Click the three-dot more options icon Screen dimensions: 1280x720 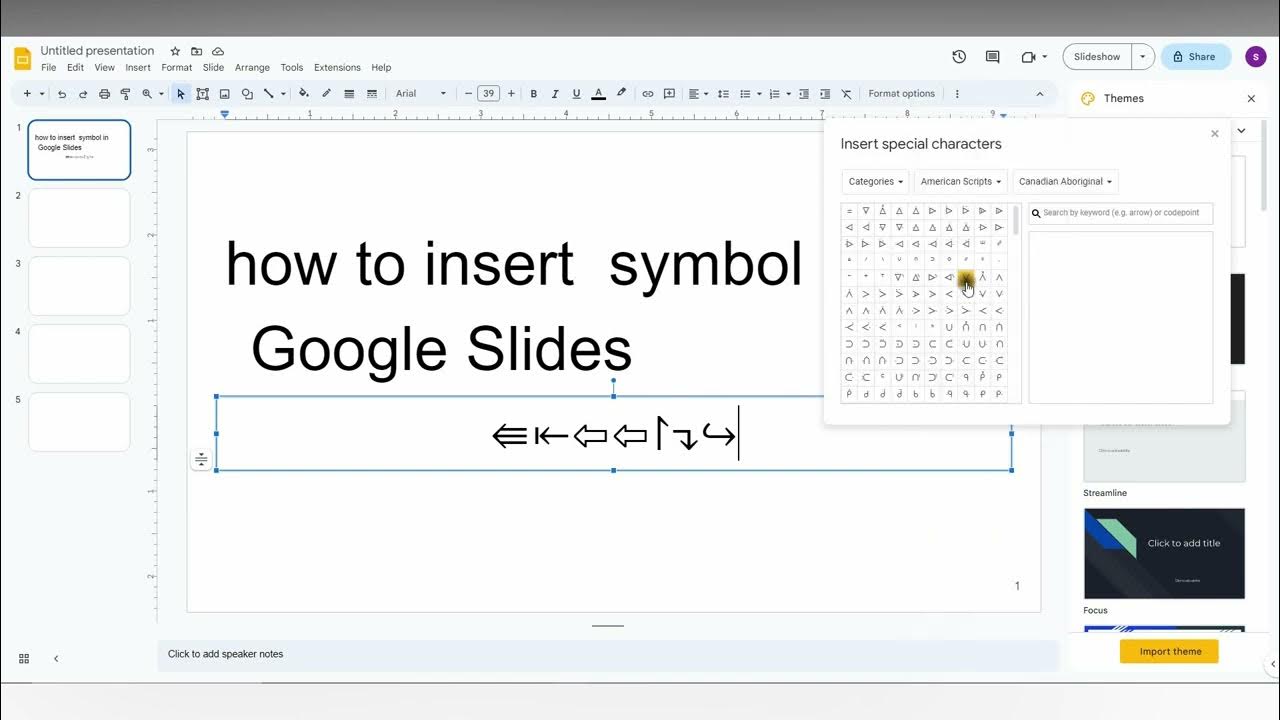[x=957, y=94]
